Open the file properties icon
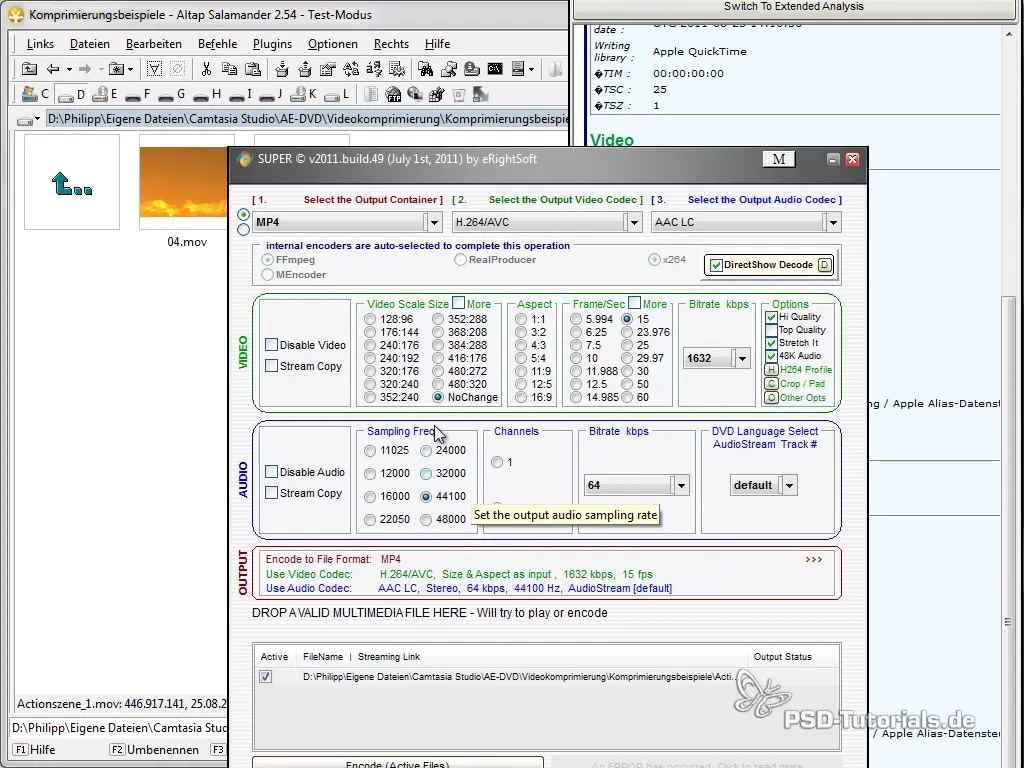 [328, 69]
